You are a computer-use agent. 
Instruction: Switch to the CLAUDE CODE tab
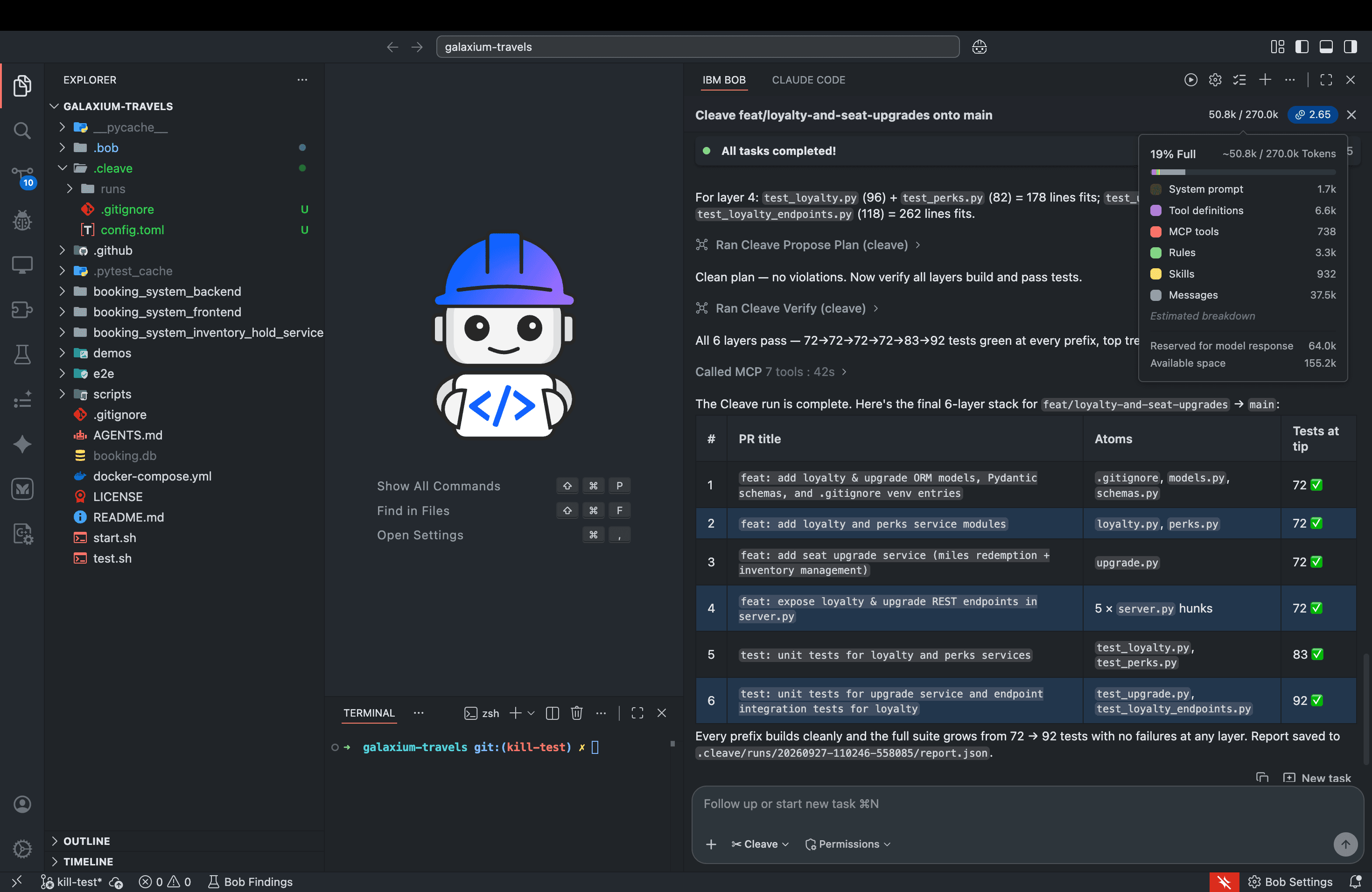pyautogui.click(x=808, y=80)
